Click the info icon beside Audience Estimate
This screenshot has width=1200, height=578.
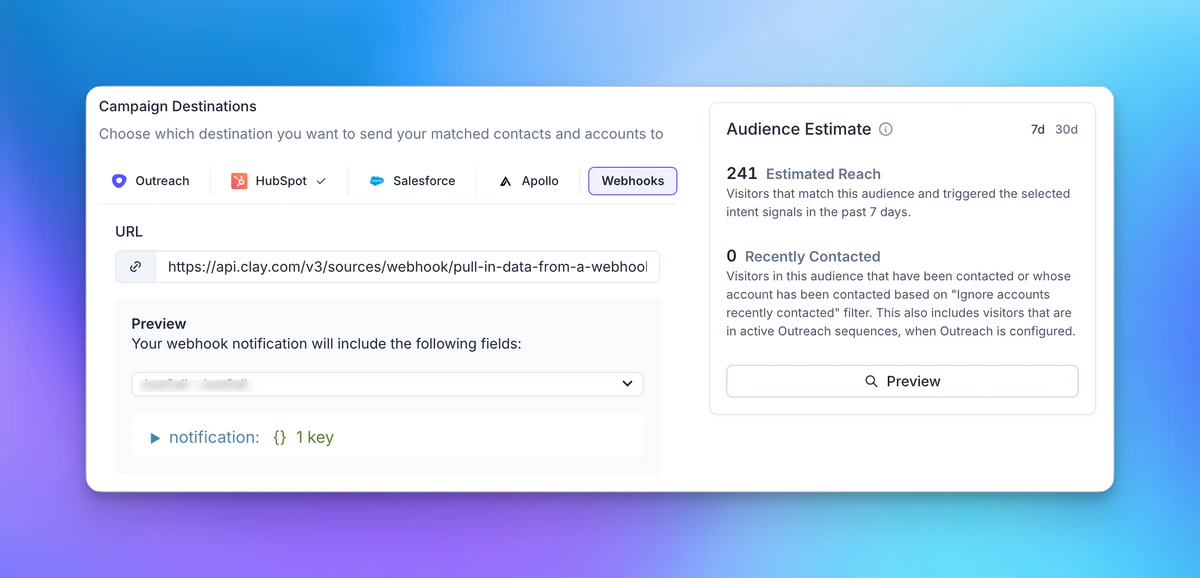[x=886, y=128]
